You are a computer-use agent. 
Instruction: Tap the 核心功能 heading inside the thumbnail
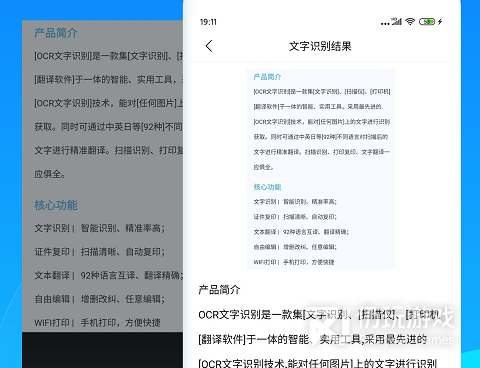pyautogui.click(x=267, y=187)
